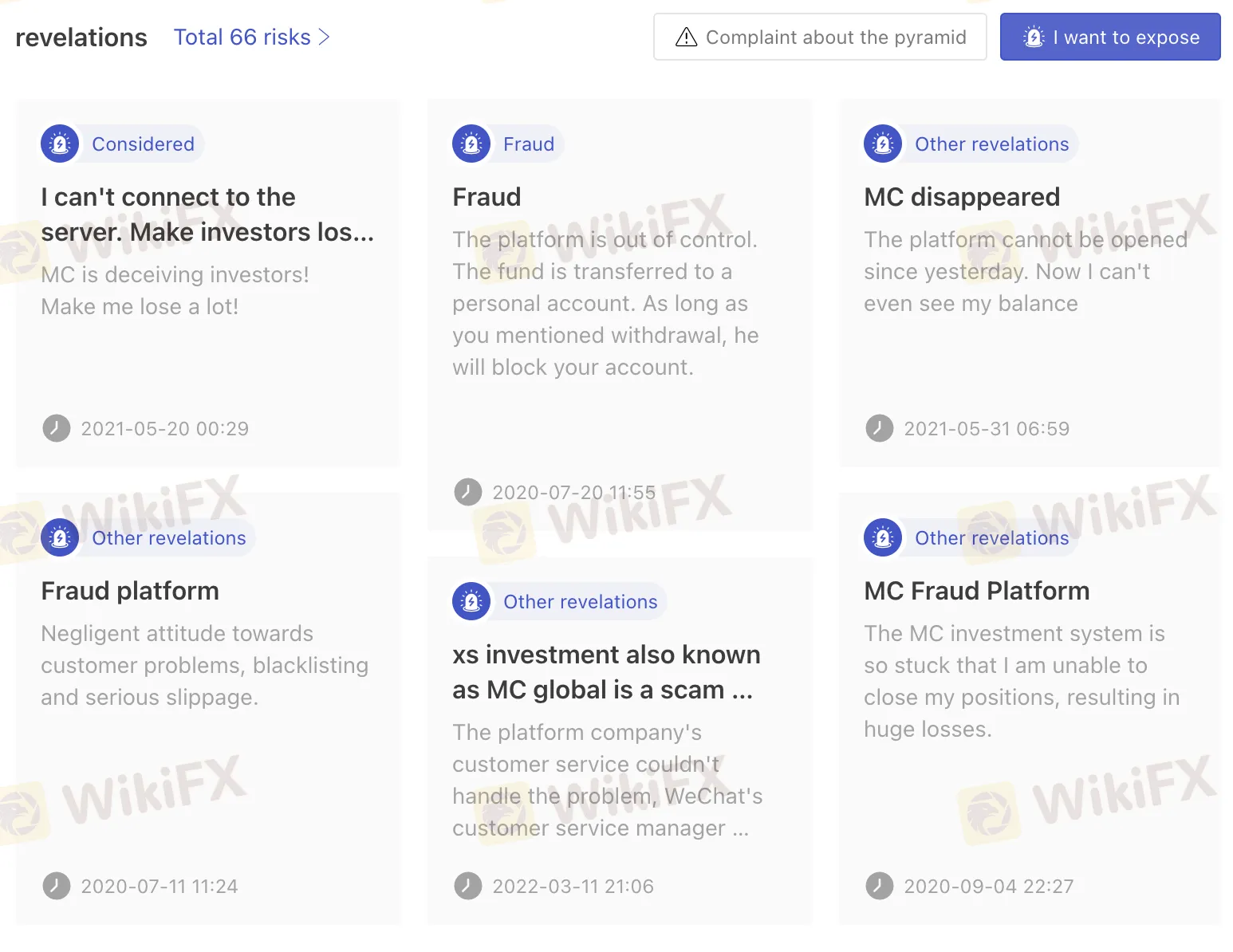Click siren icon on MC disappeared card
The height and width of the screenshot is (952, 1233).
point(883,144)
